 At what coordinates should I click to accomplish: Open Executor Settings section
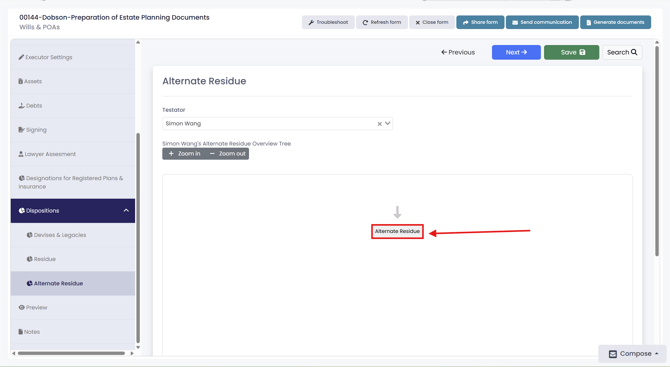tap(73, 57)
